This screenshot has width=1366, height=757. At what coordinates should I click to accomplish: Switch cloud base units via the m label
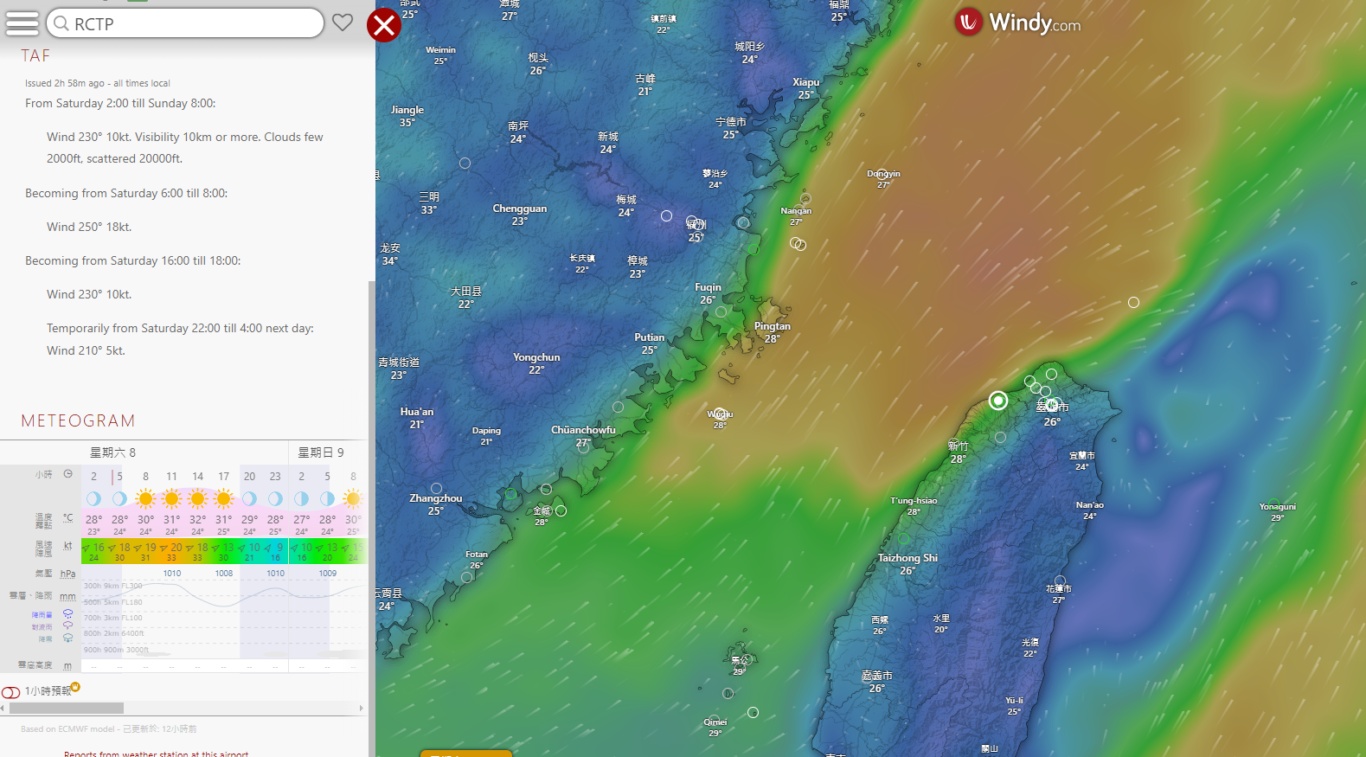(x=68, y=666)
